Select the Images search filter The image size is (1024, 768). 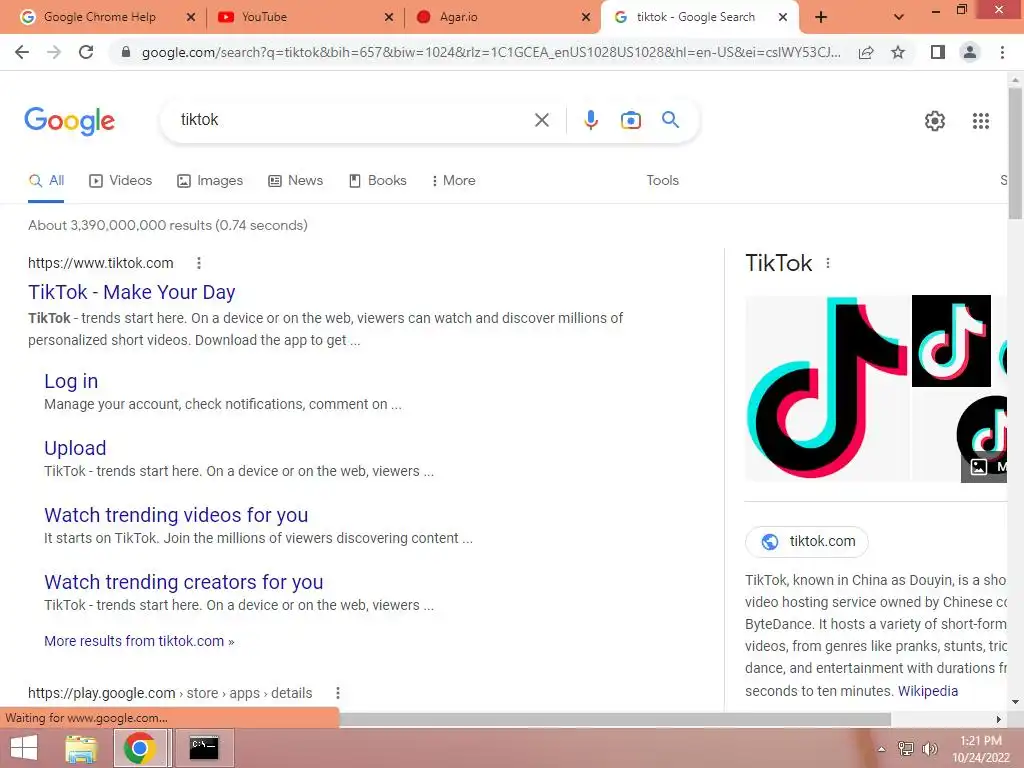(210, 180)
